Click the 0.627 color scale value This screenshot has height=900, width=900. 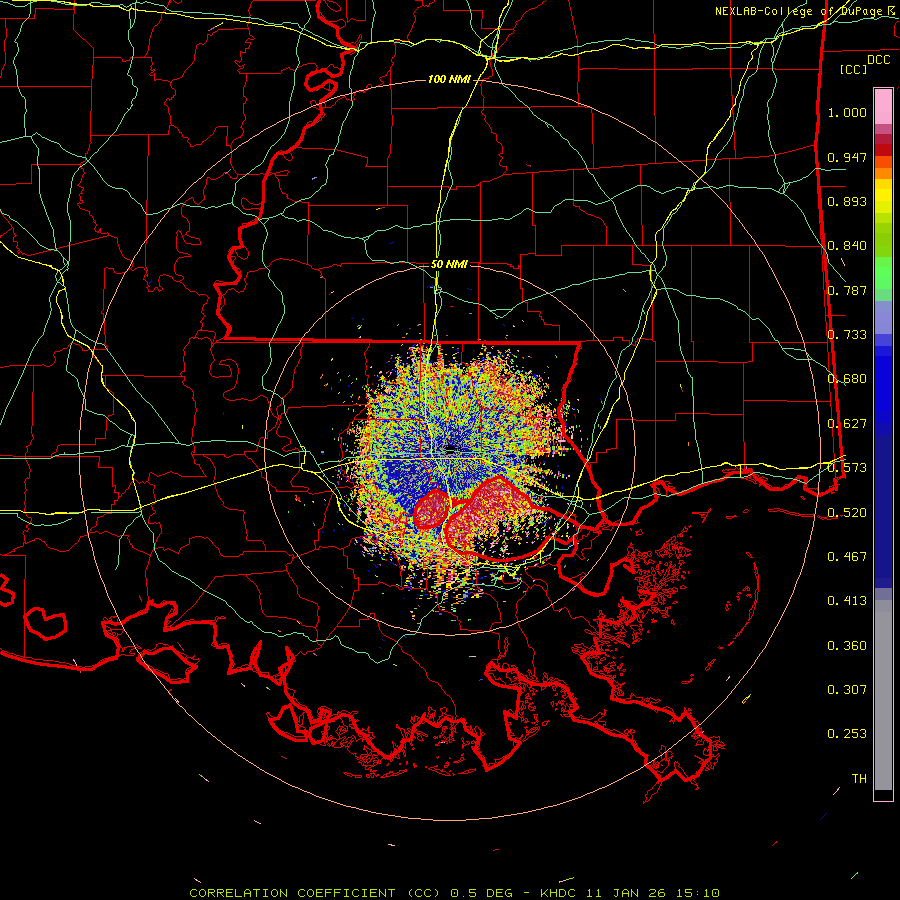click(847, 424)
